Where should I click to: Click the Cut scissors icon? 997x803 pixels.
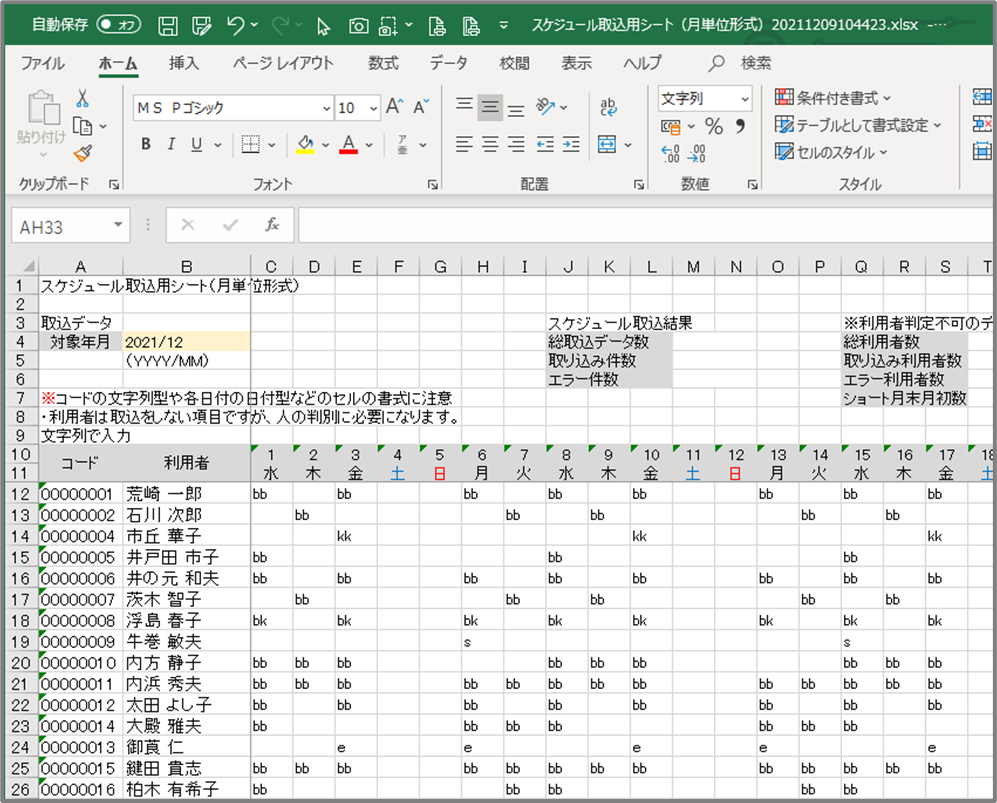pos(82,99)
